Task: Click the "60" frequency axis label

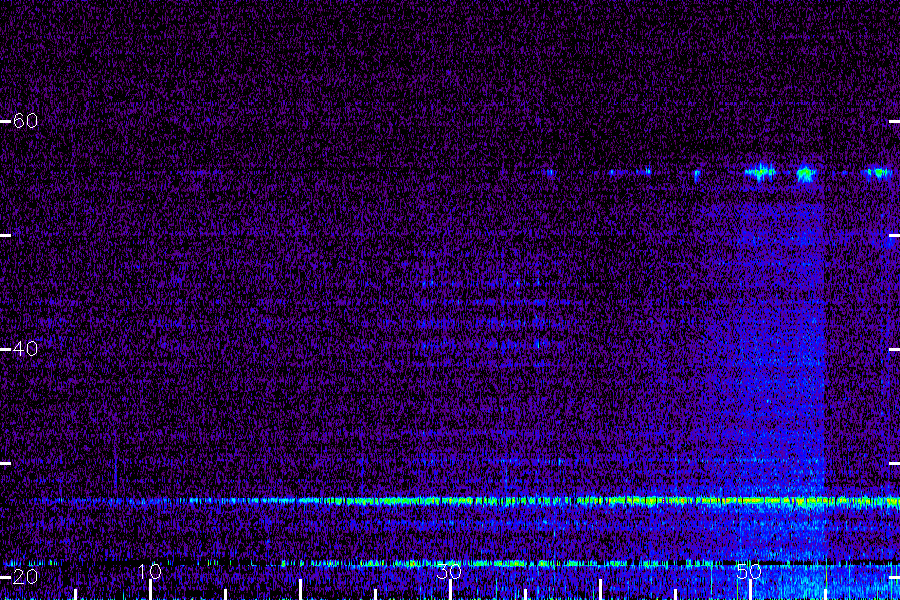Action: click(x=25, y=121)
